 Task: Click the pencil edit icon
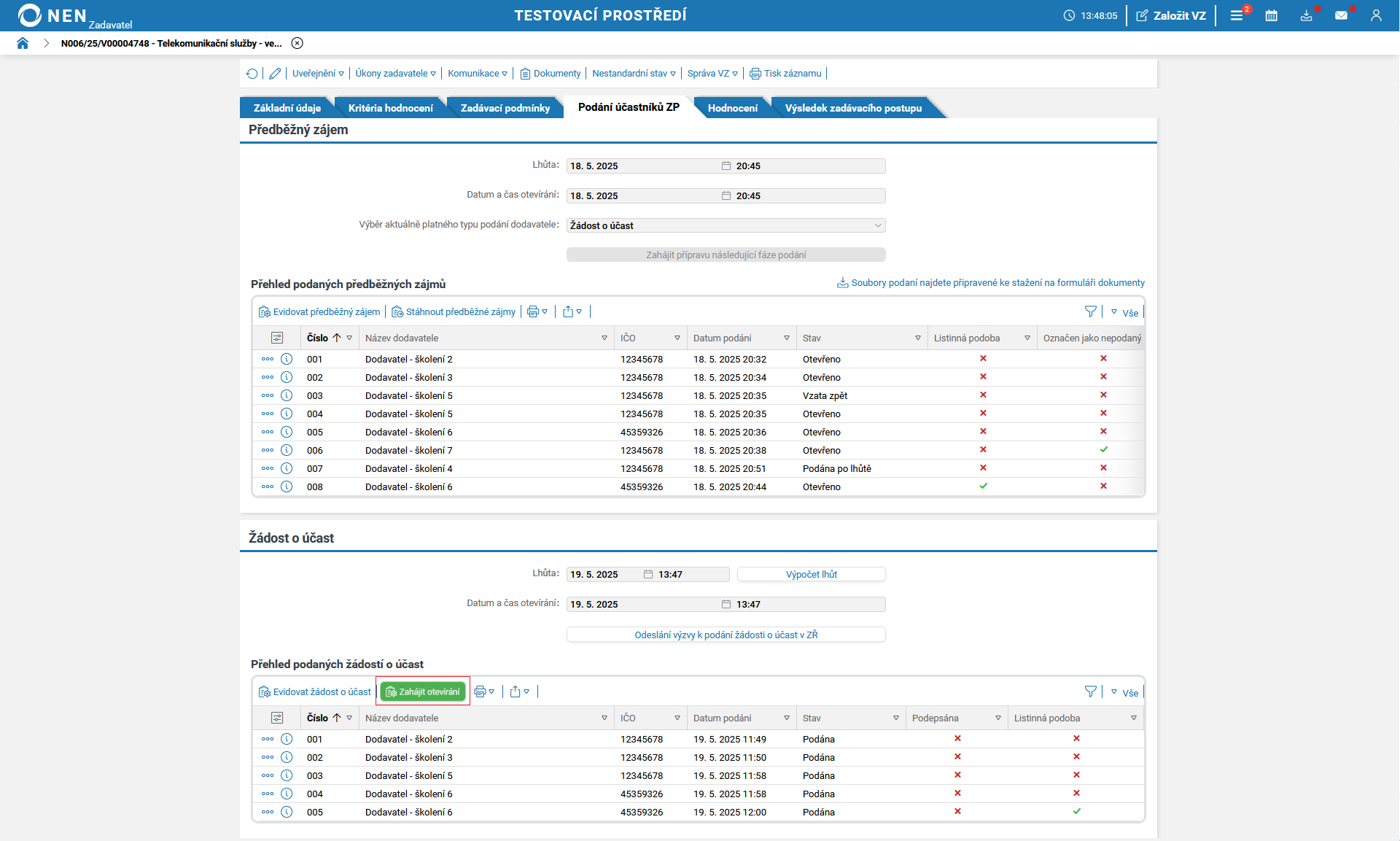275,74
